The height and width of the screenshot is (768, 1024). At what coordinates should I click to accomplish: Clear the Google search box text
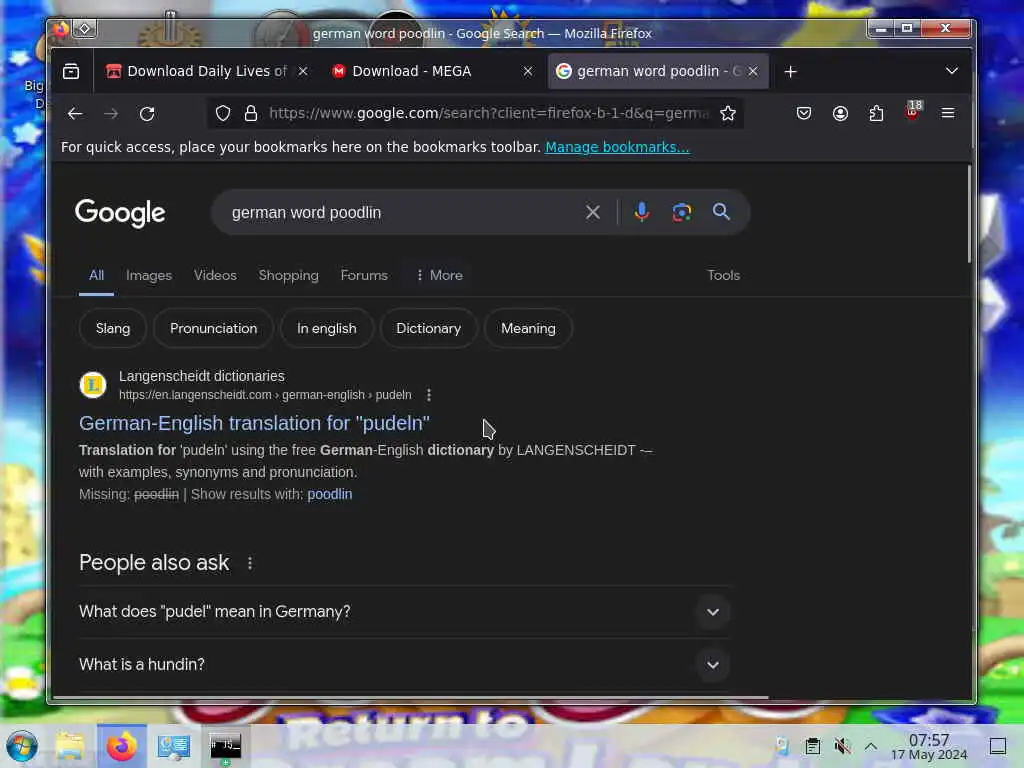pyautogui.click(x=592, y=212)
